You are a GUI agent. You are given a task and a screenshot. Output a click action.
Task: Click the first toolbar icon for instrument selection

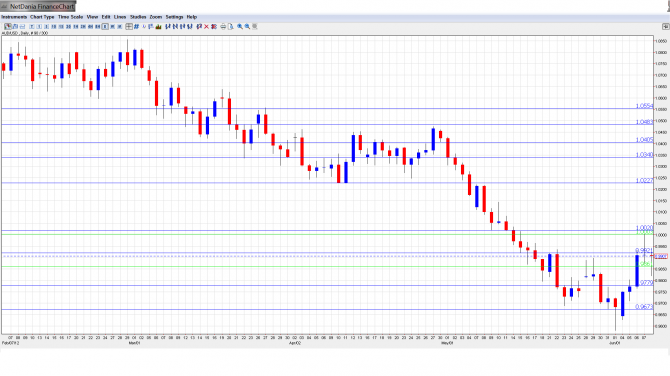[8, 26]
